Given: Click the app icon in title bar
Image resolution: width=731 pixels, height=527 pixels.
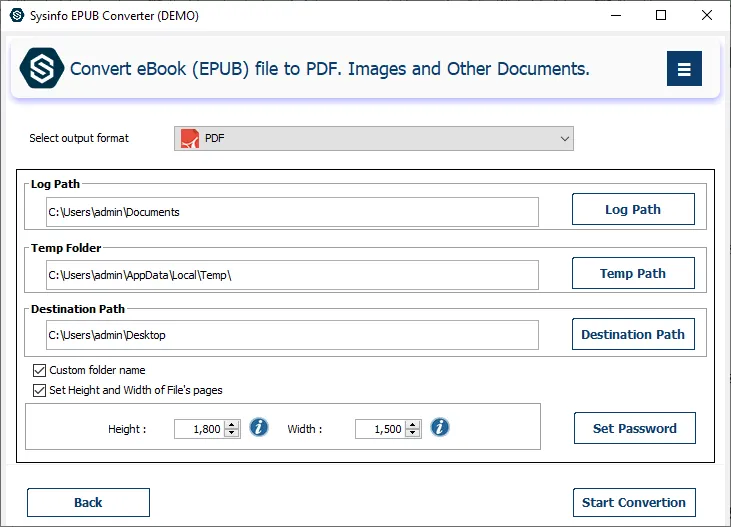Looking at the screenshot, I should coord(14,15).
